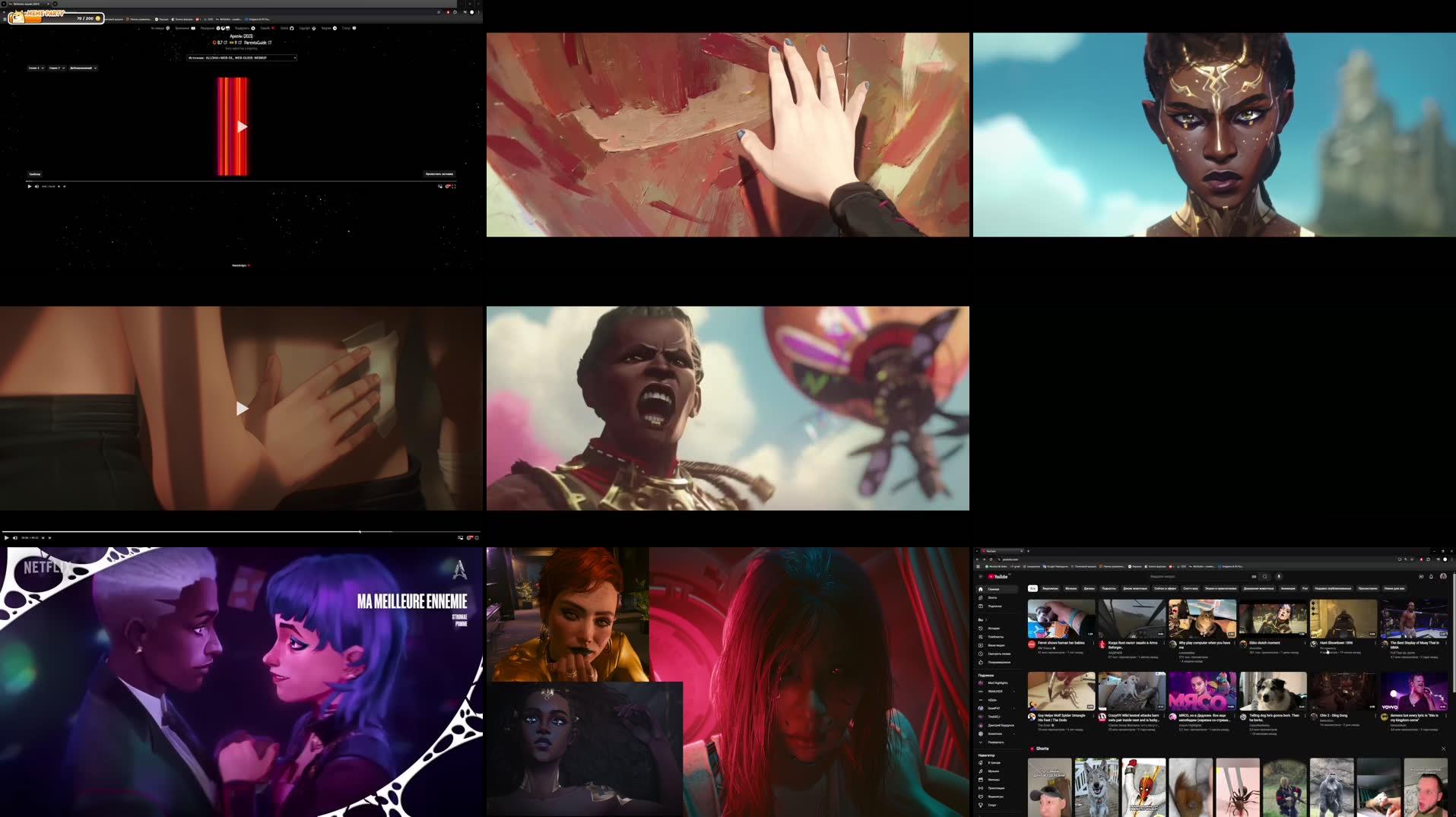Mute volume in top-left player control bar
This screenshot has width=1456, height=817.
click(36, 186)
